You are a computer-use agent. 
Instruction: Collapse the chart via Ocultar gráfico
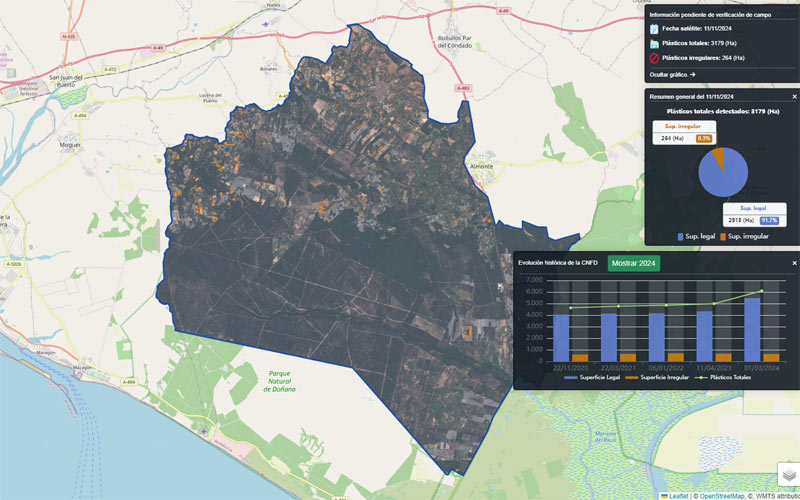click(x=667, y=75)
